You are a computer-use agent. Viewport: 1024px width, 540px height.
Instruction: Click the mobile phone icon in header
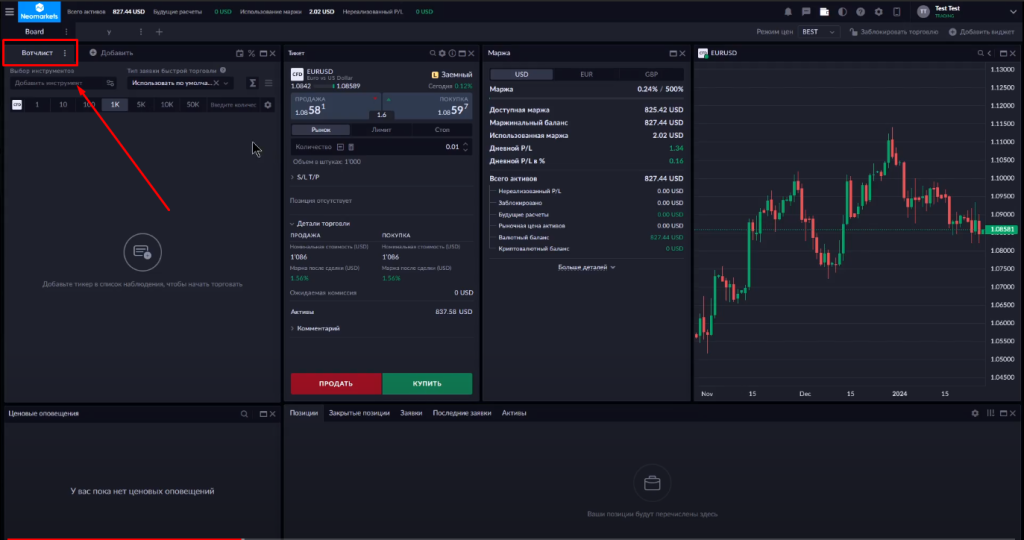(x=897, y=12)
